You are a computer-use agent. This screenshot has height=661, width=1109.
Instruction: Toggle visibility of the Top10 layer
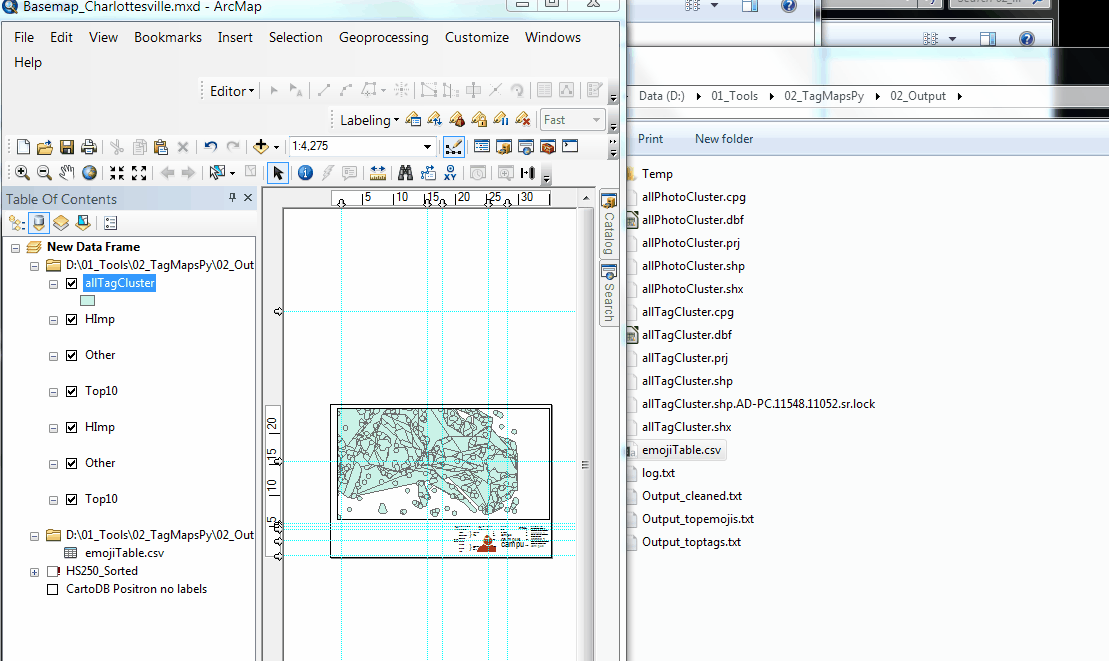(x=71, y=391)
